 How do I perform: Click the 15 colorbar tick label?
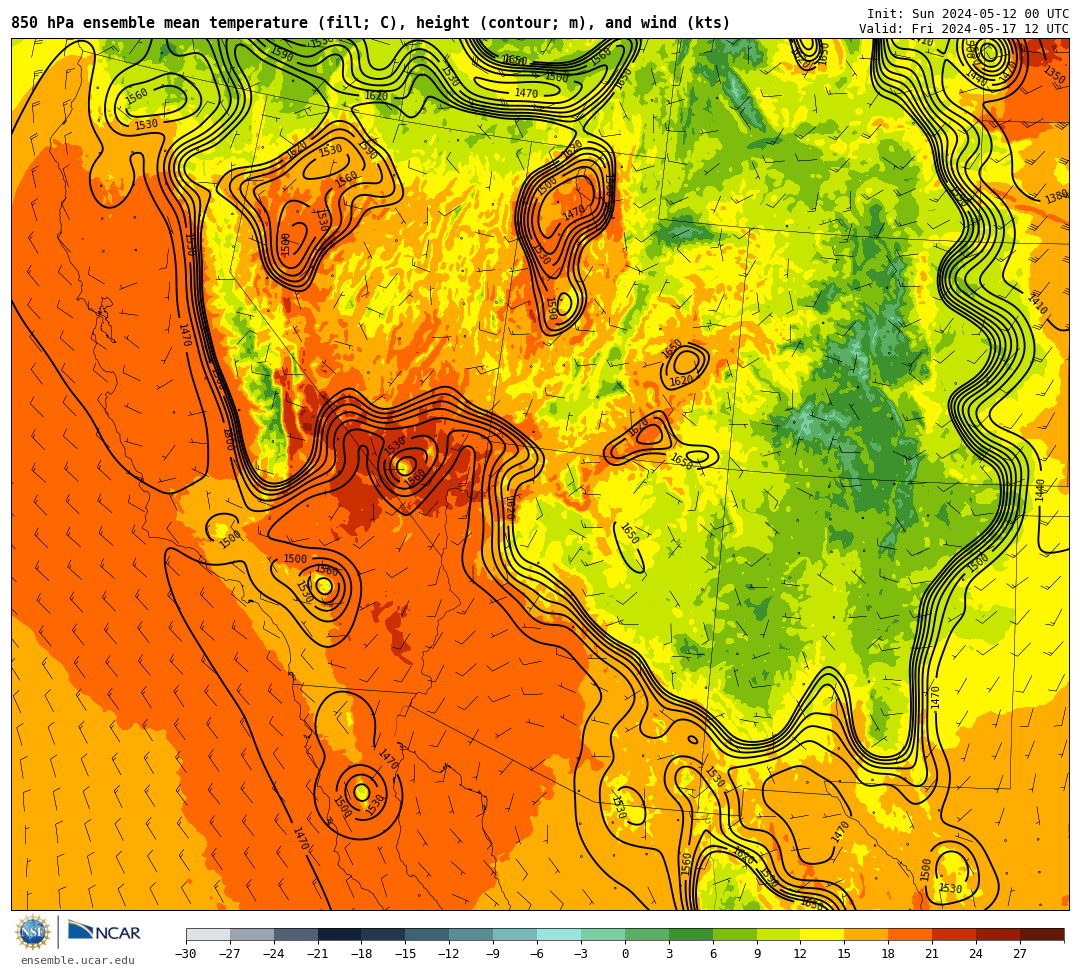tap(844, 954)
